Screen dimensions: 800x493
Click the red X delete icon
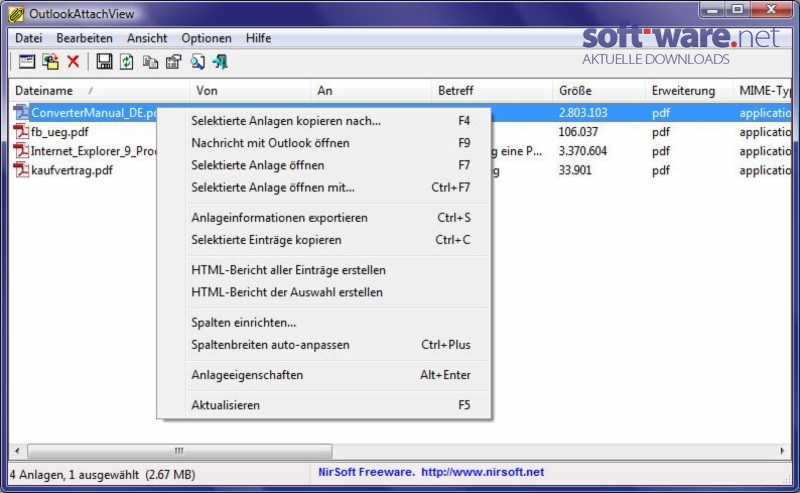click(73, 62)
